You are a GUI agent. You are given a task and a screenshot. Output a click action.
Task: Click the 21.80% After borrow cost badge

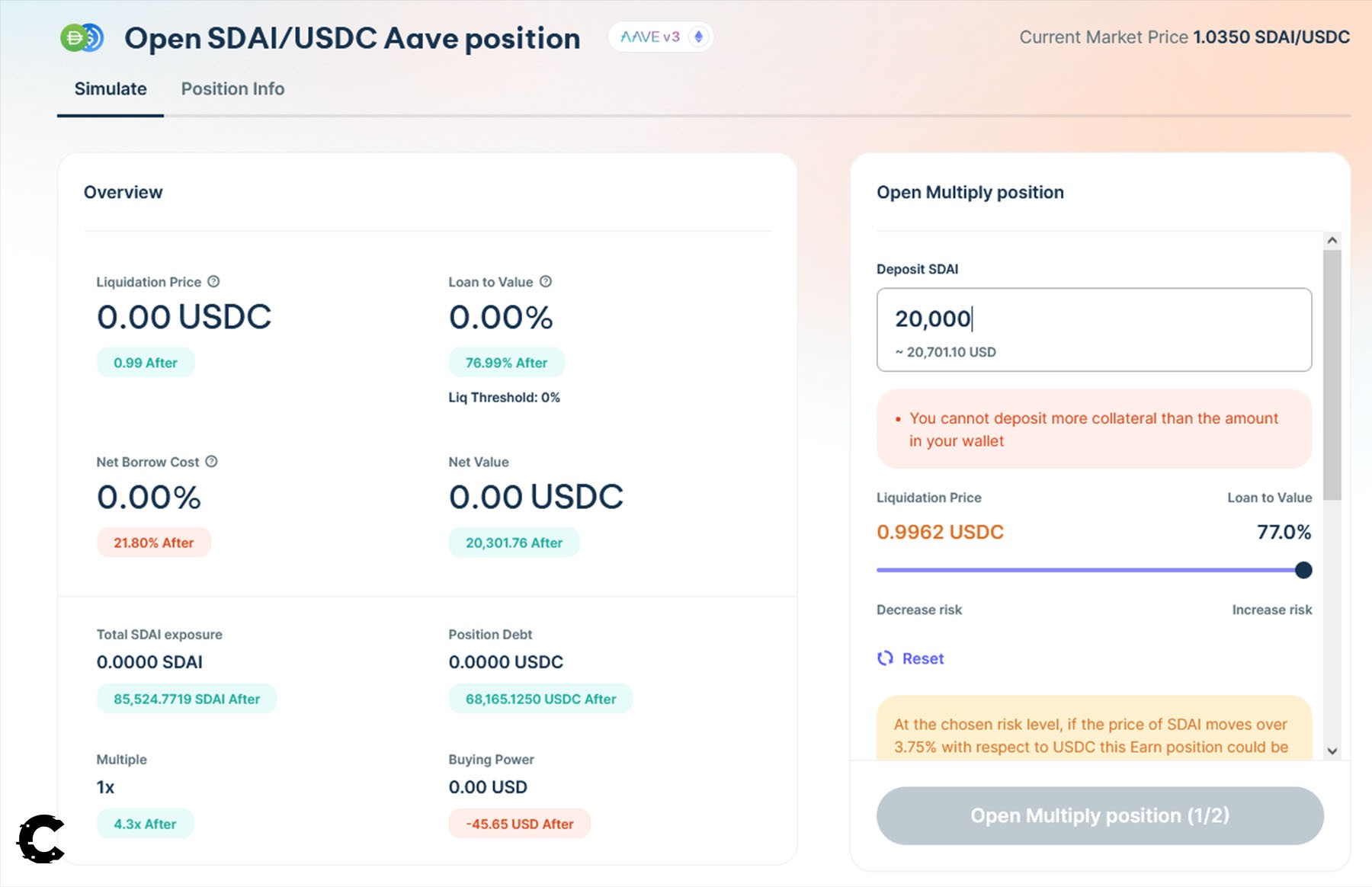(x=153, y=543)
